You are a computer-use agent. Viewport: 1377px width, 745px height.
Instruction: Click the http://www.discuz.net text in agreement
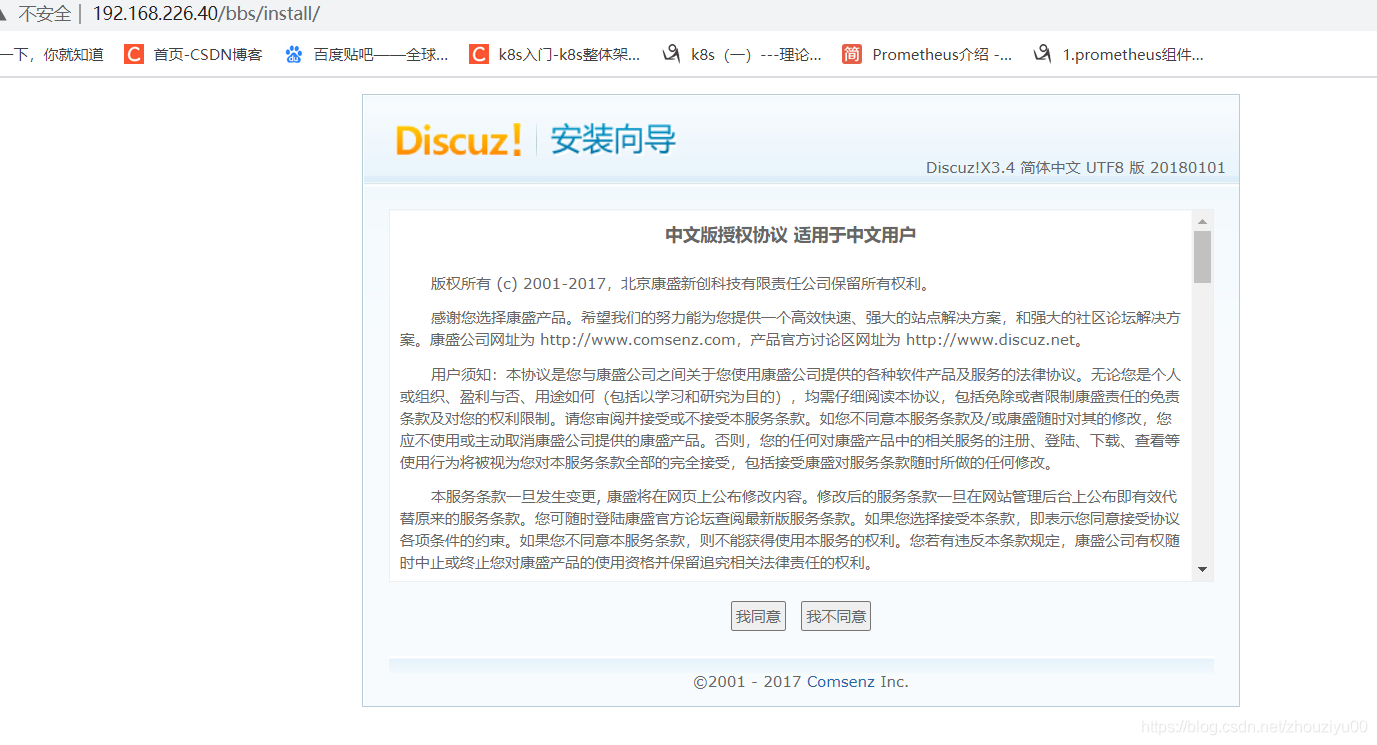click(990, 339)
